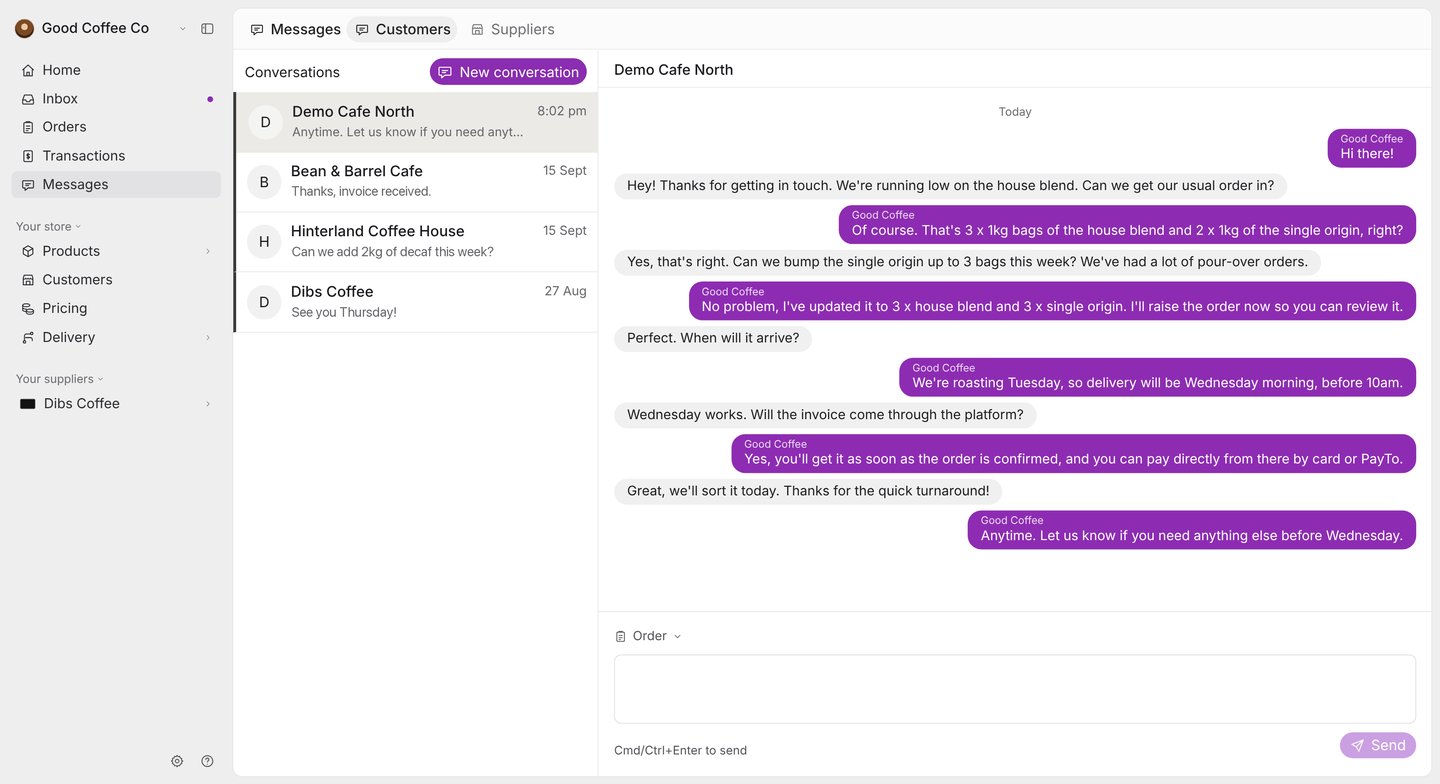Collapse the Your store section
This screenshot has height=784, width=1440.
pos(49,226)
